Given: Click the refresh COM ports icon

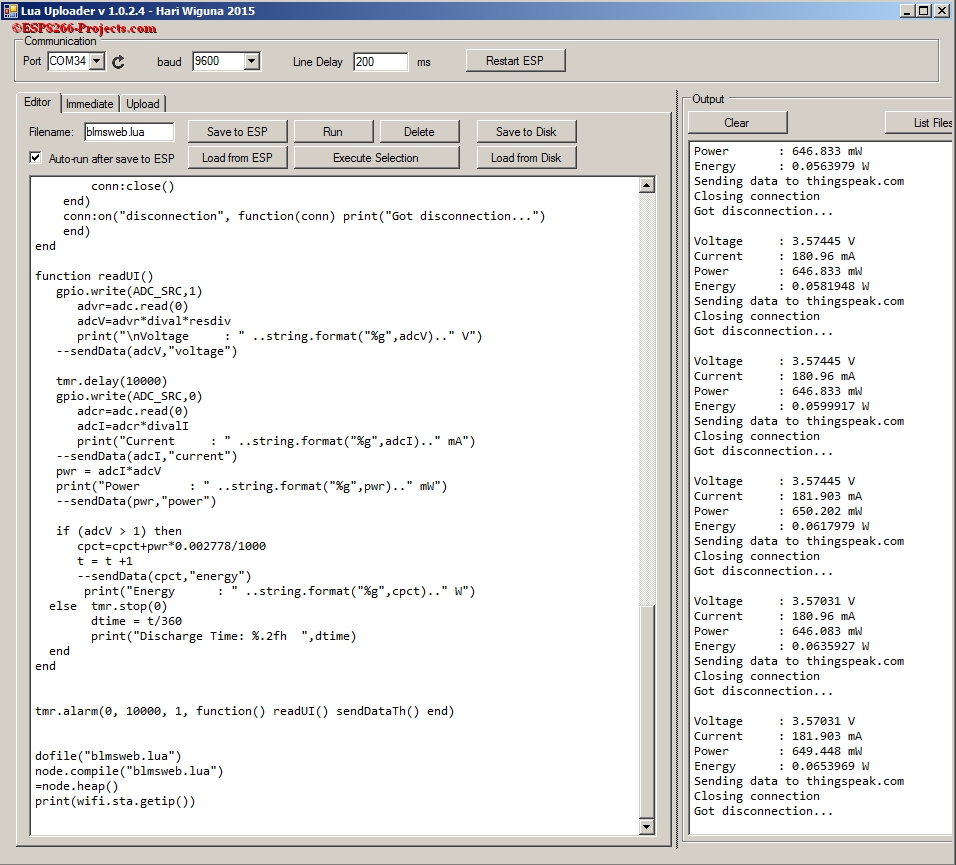Looking at the screenshot, I should click(118, 62).
